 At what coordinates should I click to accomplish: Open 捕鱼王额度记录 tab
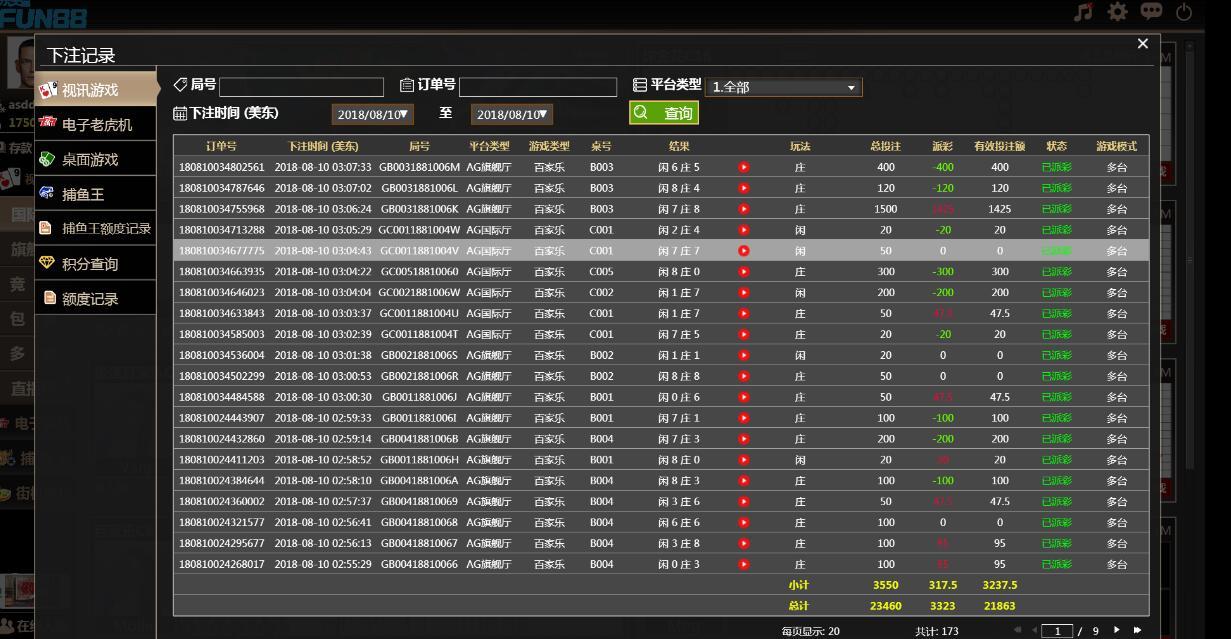point(96,228)
